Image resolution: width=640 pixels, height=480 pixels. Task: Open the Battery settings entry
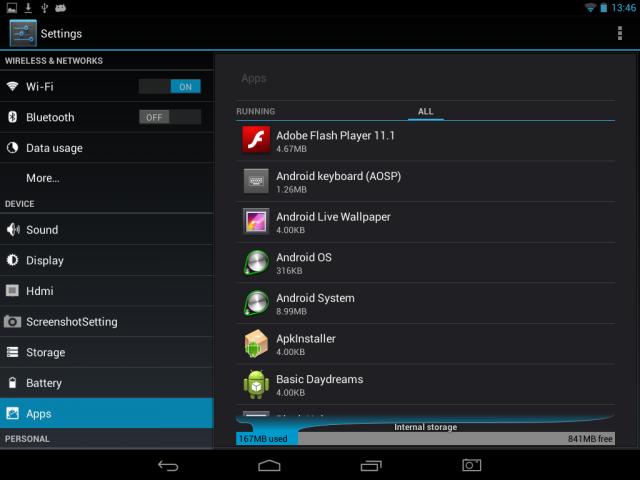pos(44,383)
